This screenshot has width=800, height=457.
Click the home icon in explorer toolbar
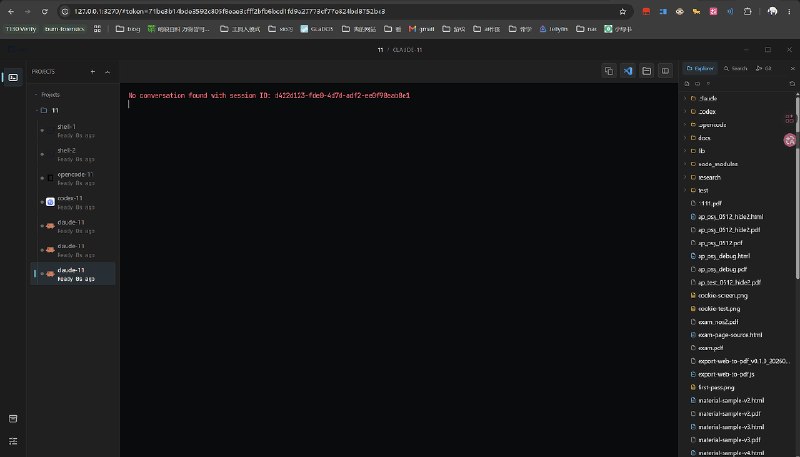click(687, 84)
